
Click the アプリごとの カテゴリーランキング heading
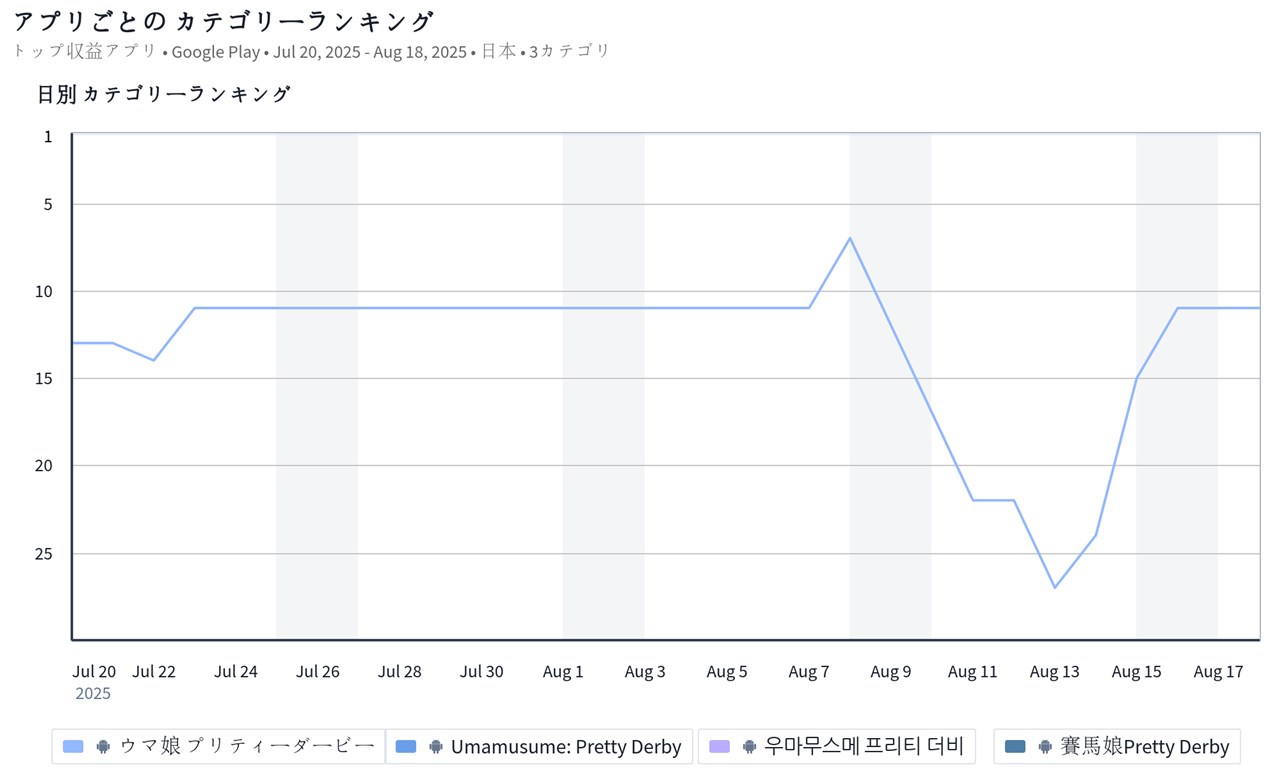pyautogui.click(x=224, y=21)
